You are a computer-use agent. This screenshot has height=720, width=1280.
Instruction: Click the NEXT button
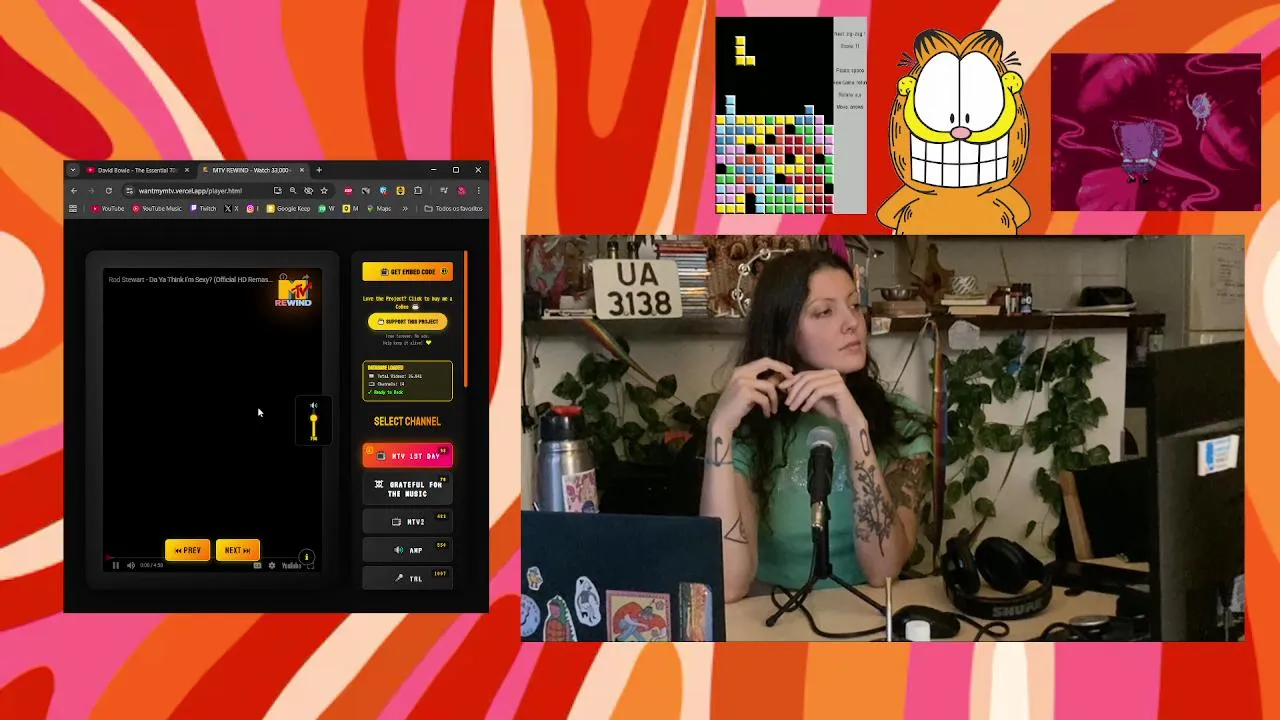pyautogui.click(x=237, y=550)
